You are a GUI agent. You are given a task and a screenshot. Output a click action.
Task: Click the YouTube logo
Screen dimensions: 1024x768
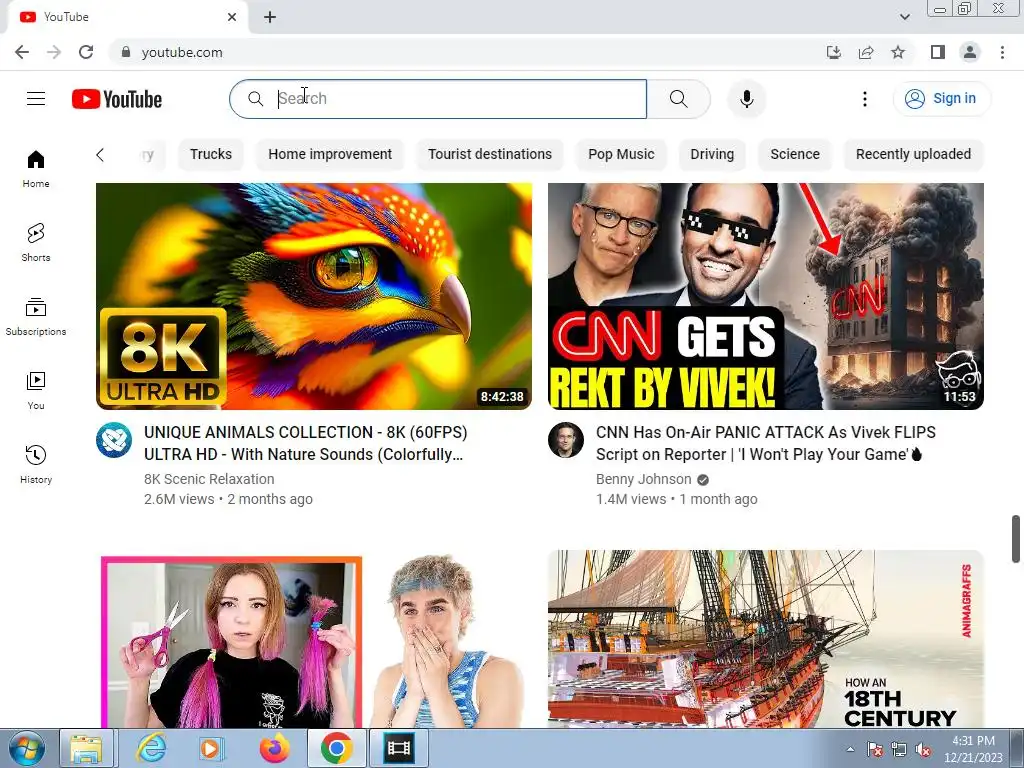[117, 99]
